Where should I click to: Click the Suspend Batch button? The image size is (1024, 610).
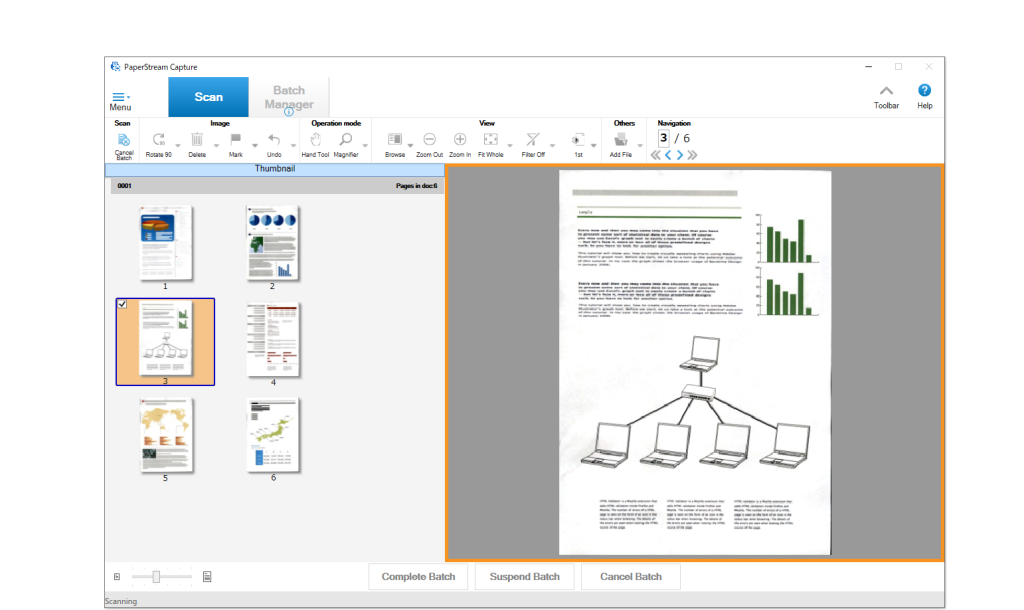(525, 577)
